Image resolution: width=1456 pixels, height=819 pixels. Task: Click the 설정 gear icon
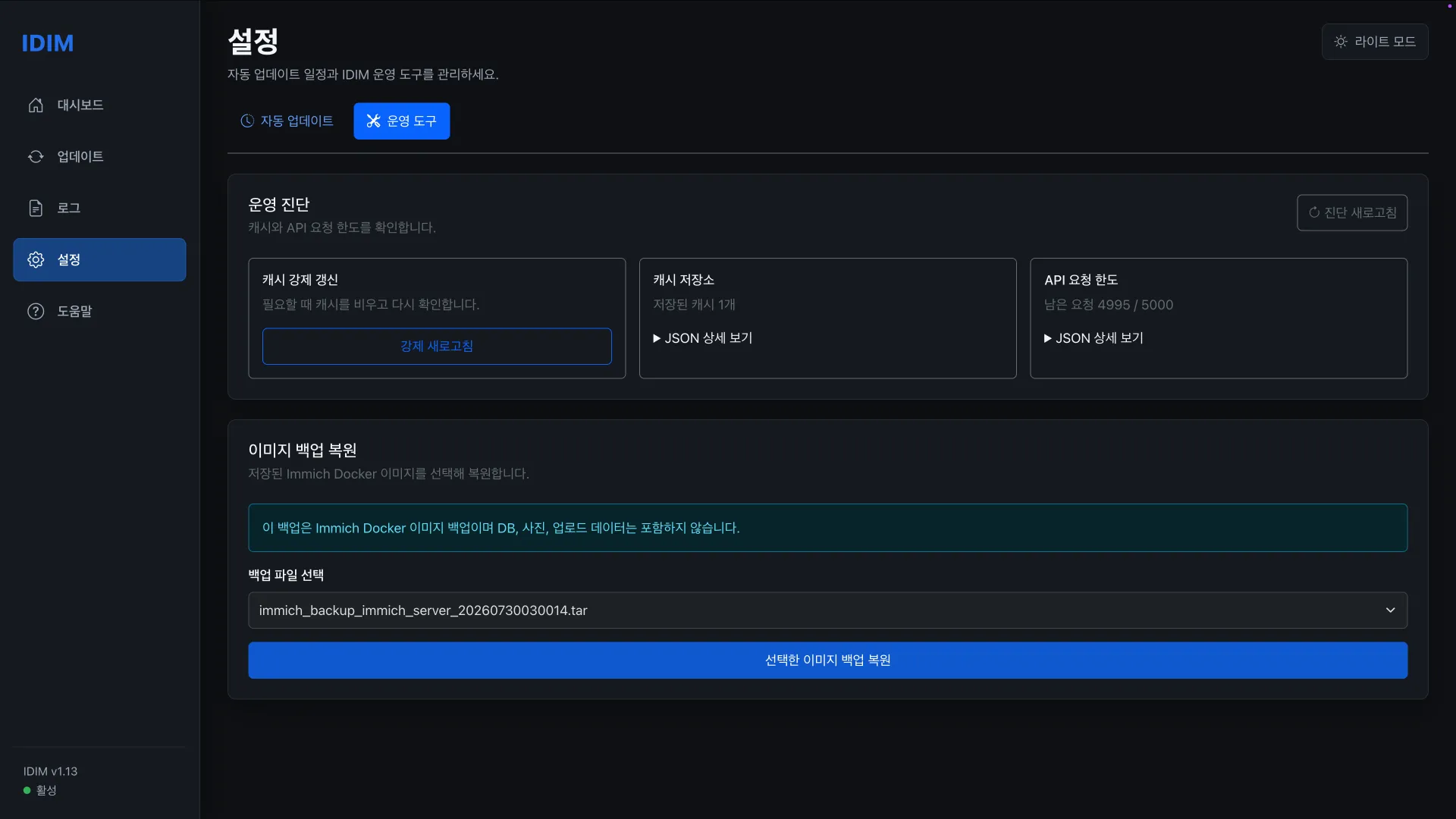(x=36, y=260)
